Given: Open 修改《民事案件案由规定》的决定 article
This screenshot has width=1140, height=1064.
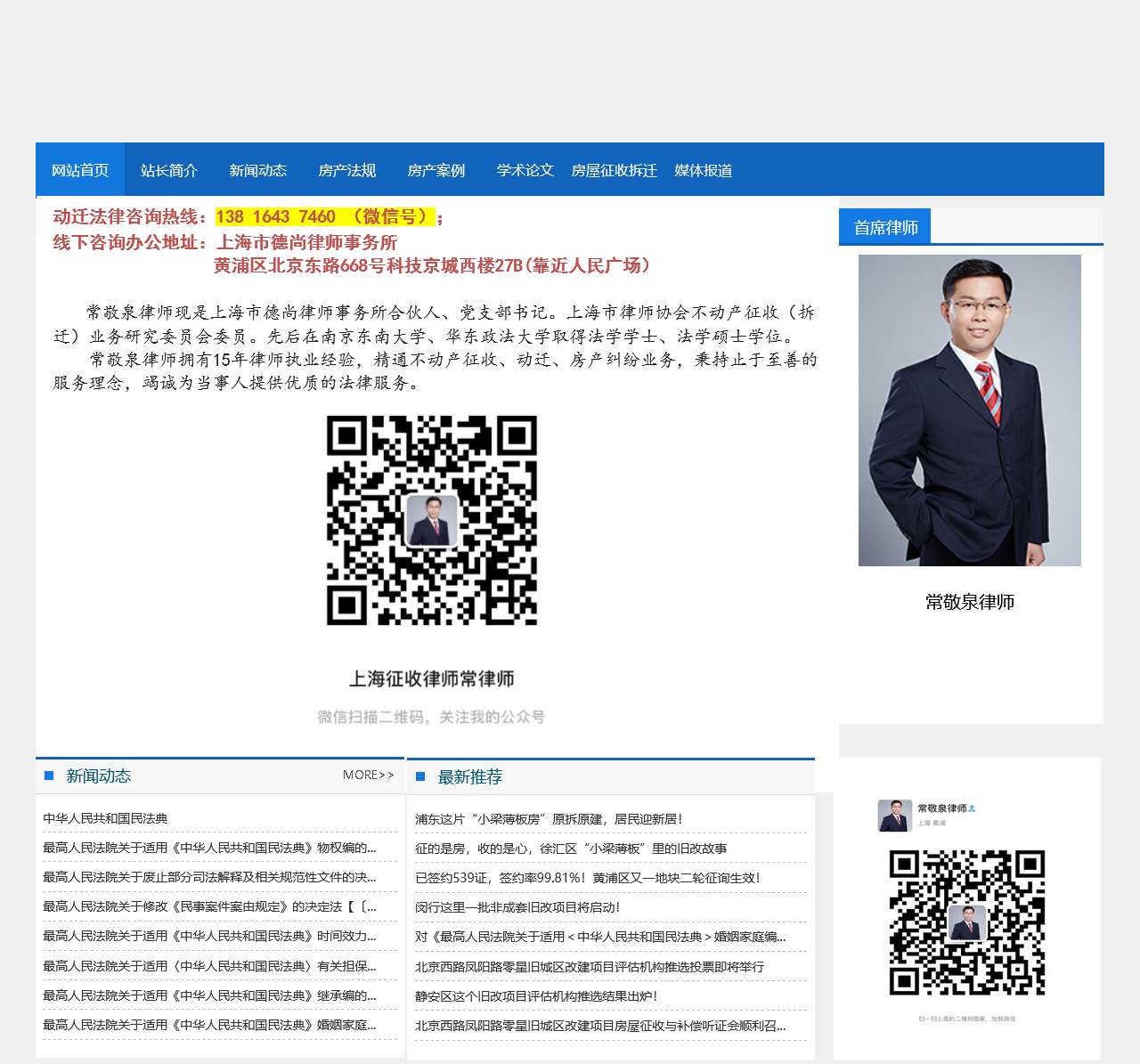Looking at the screenshot, I should click(209, 906).
